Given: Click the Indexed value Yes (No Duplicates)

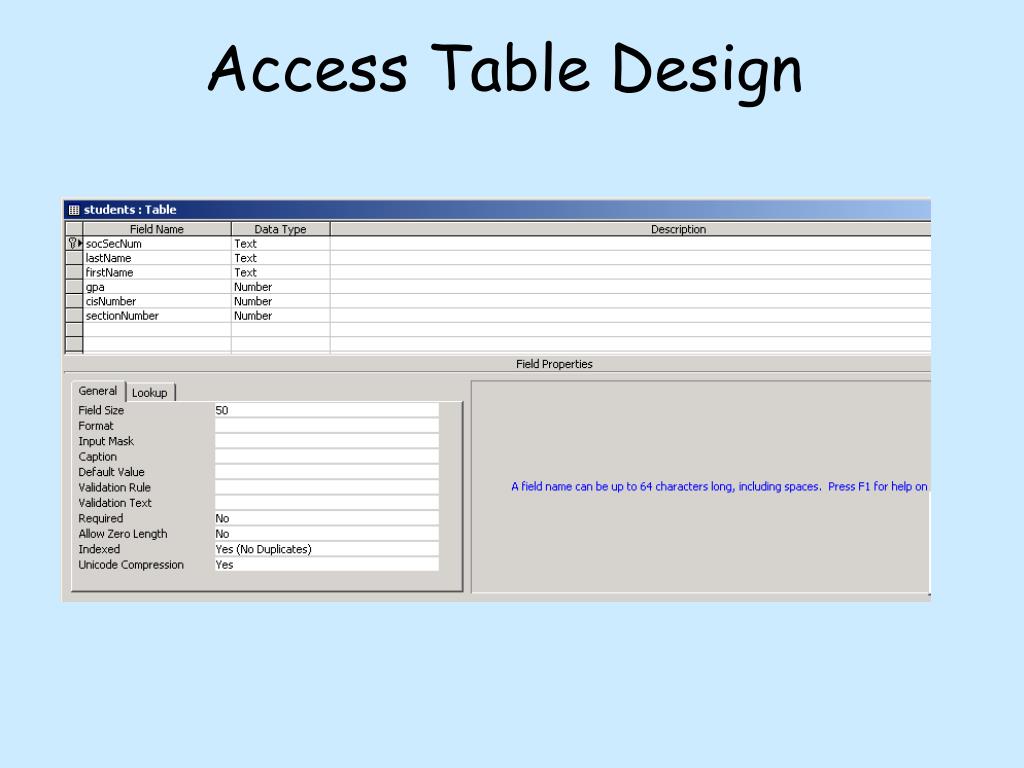Looking at the screenshot, I should point(327,549).
